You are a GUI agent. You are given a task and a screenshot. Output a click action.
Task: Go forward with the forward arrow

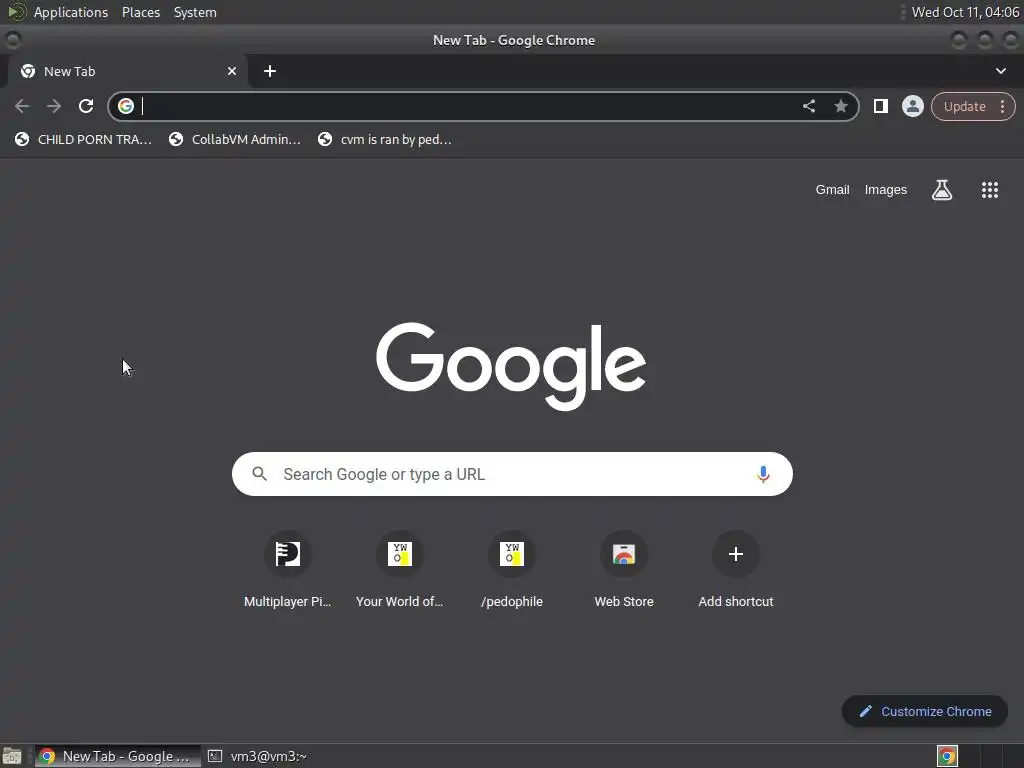pyautogui.click(x=54, y=106)
